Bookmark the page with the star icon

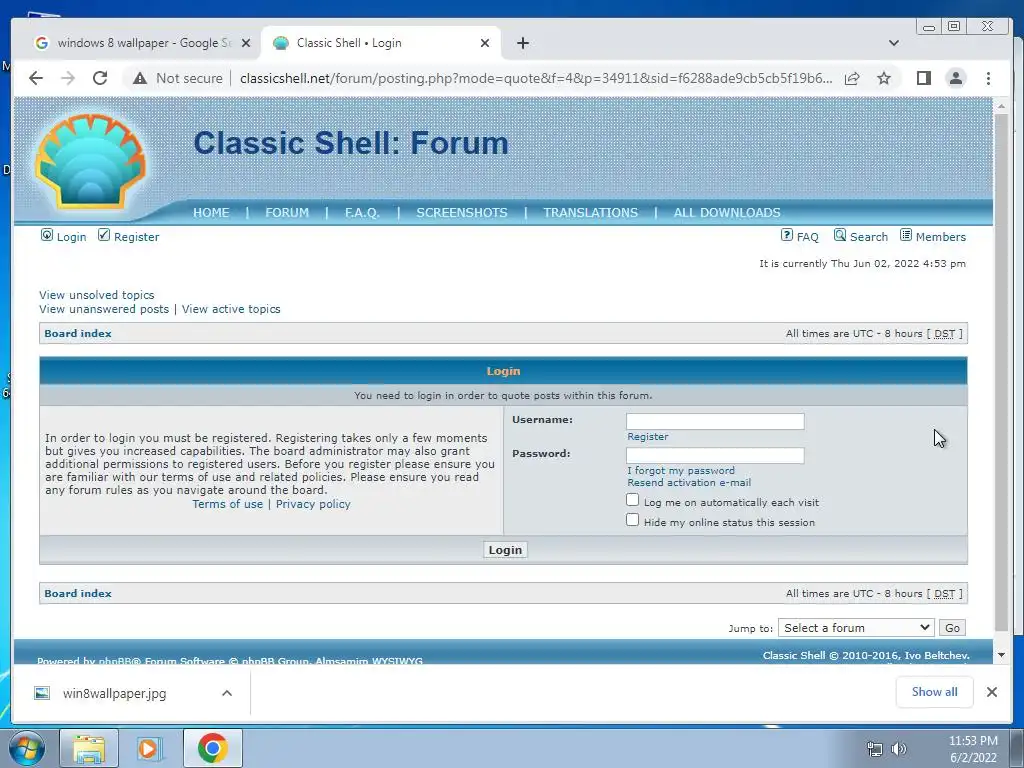[x=884, y=78]
